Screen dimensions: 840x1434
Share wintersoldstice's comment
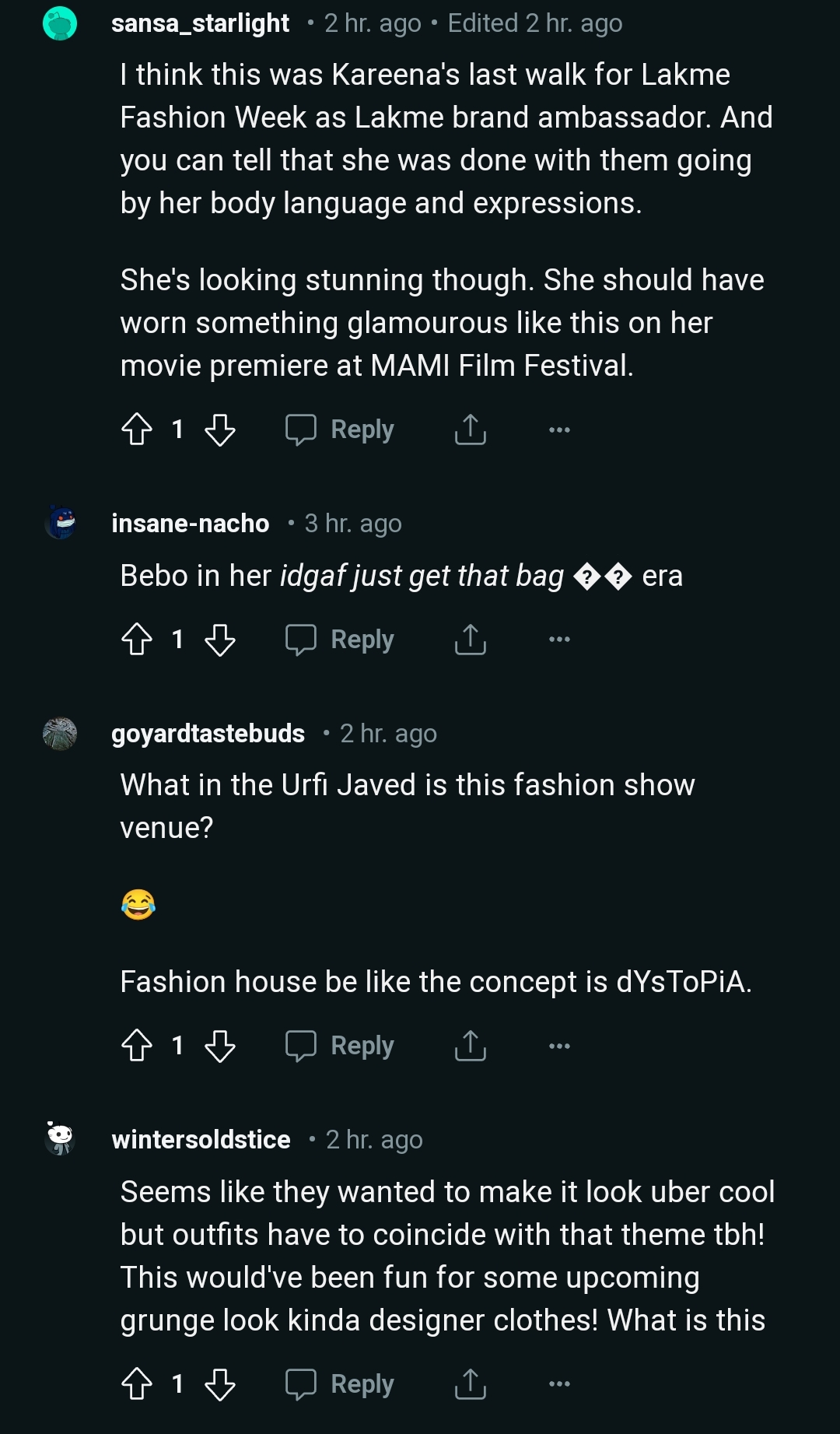click(470, 1384)
